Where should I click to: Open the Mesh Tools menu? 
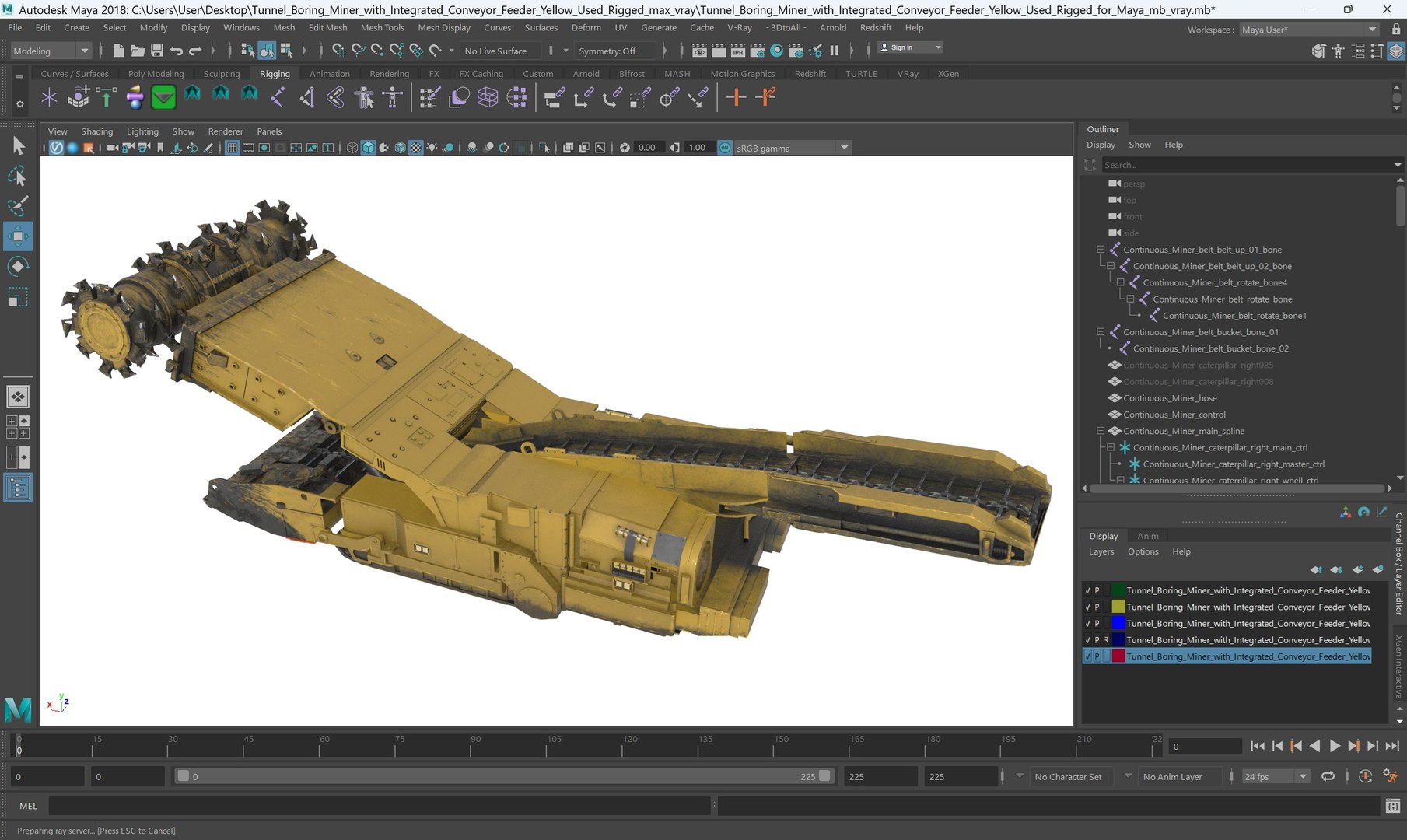(382, 27)
